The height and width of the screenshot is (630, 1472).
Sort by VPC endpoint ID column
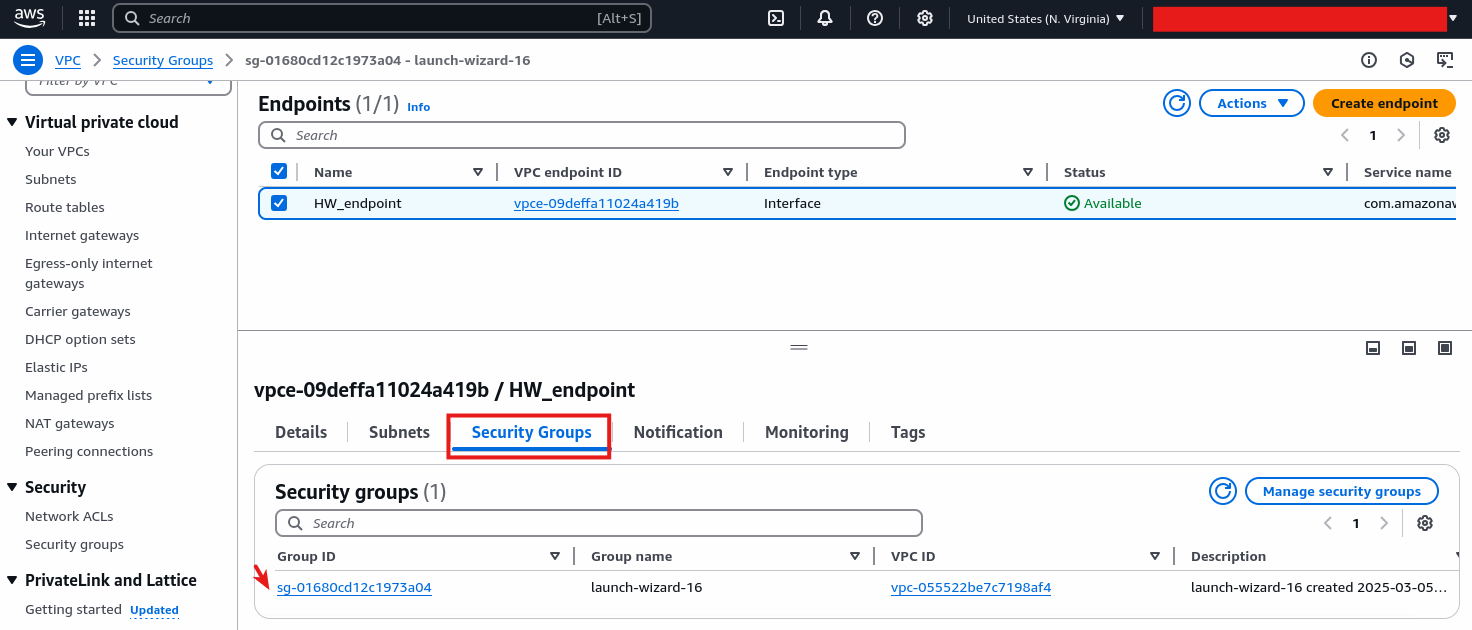(x=728, y=172)
